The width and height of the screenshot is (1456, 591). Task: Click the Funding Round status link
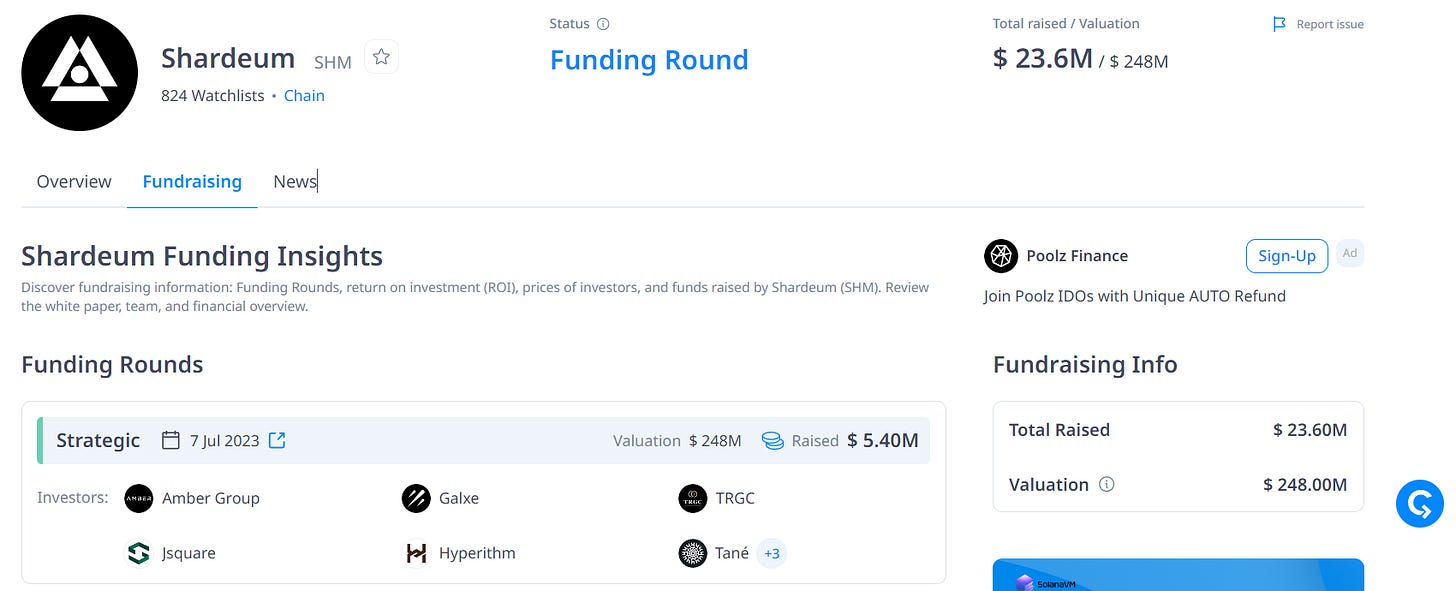[649, 60]
